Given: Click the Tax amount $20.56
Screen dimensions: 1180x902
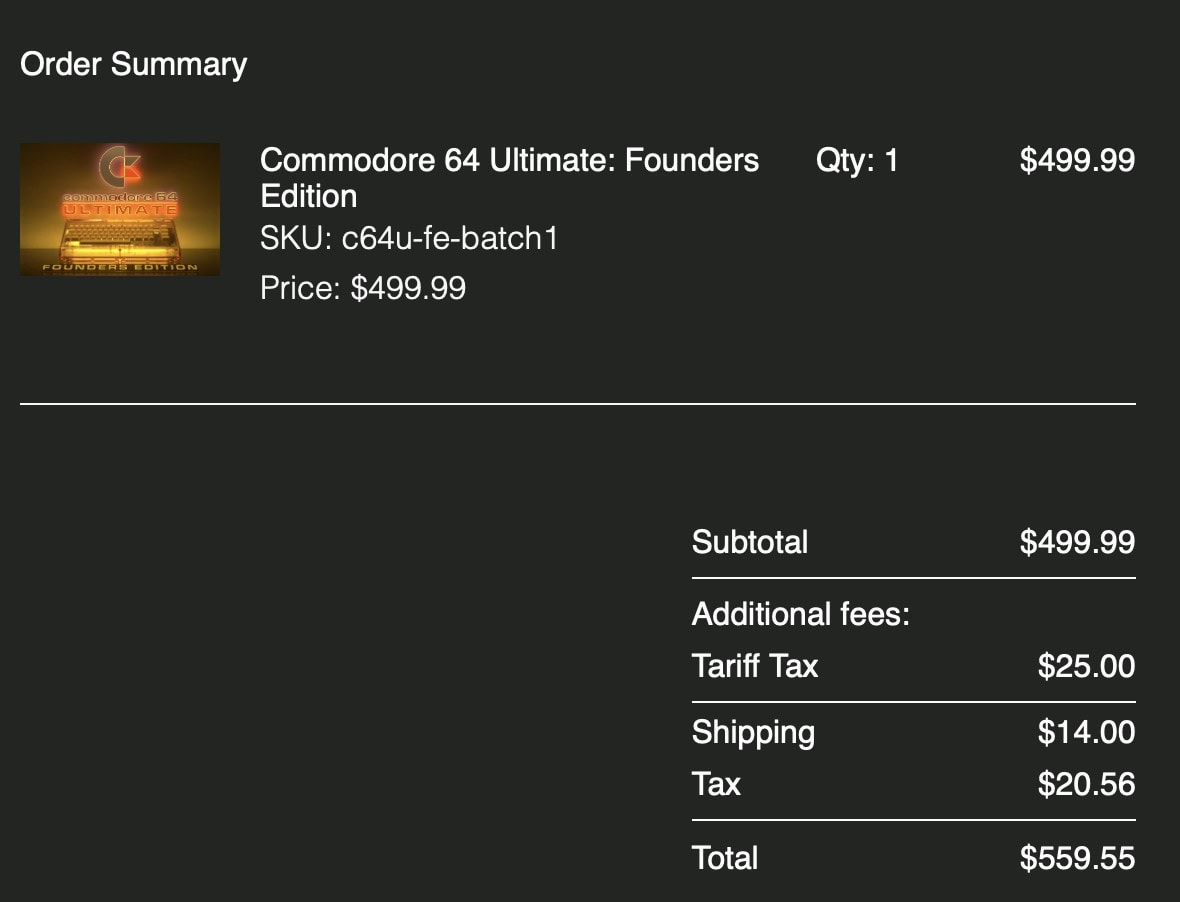Looking at the screenshot, I should click(1086, 785).
